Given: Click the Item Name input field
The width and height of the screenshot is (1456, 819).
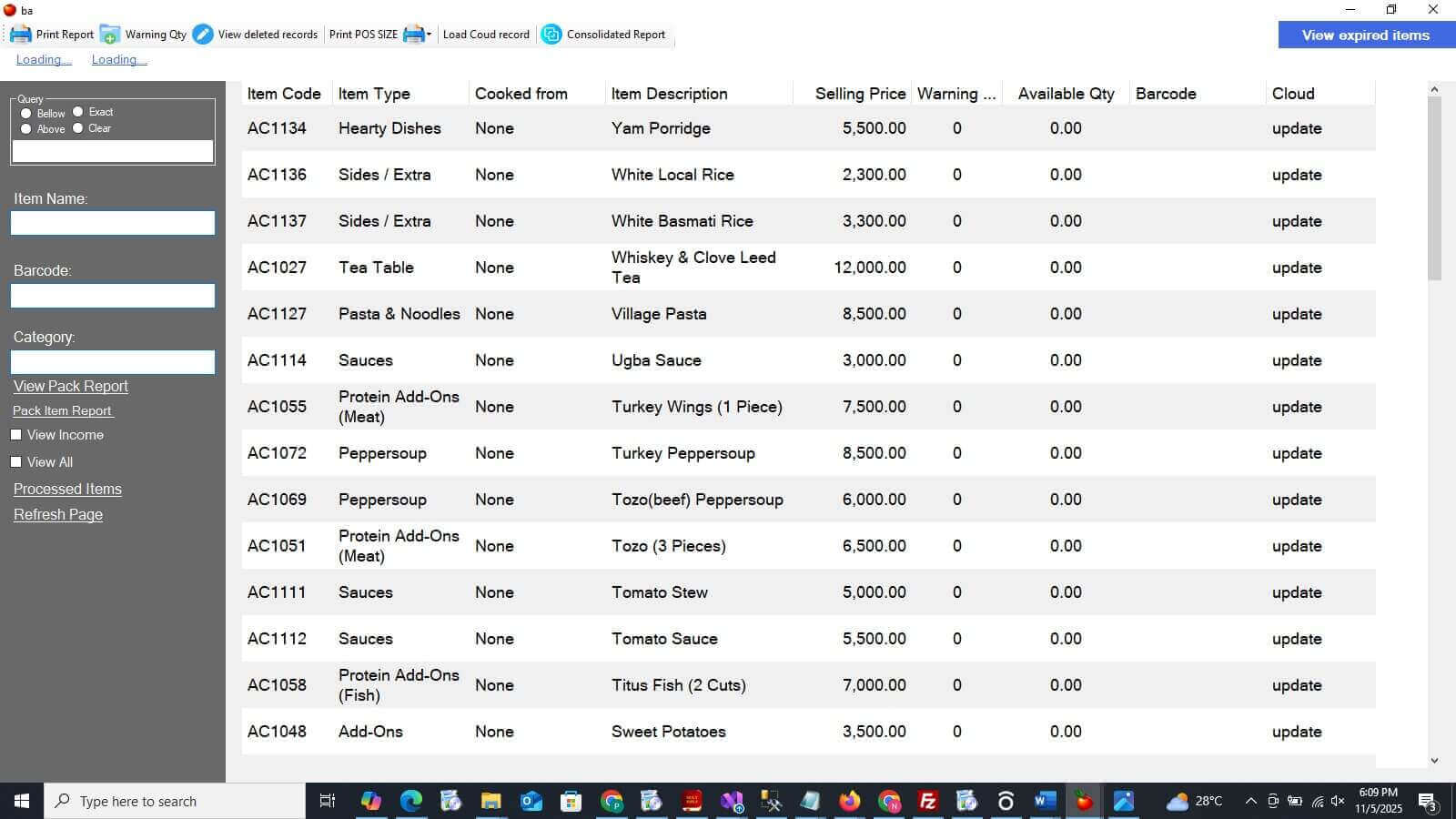Looking at the screenshot, I should coord(113,223).
